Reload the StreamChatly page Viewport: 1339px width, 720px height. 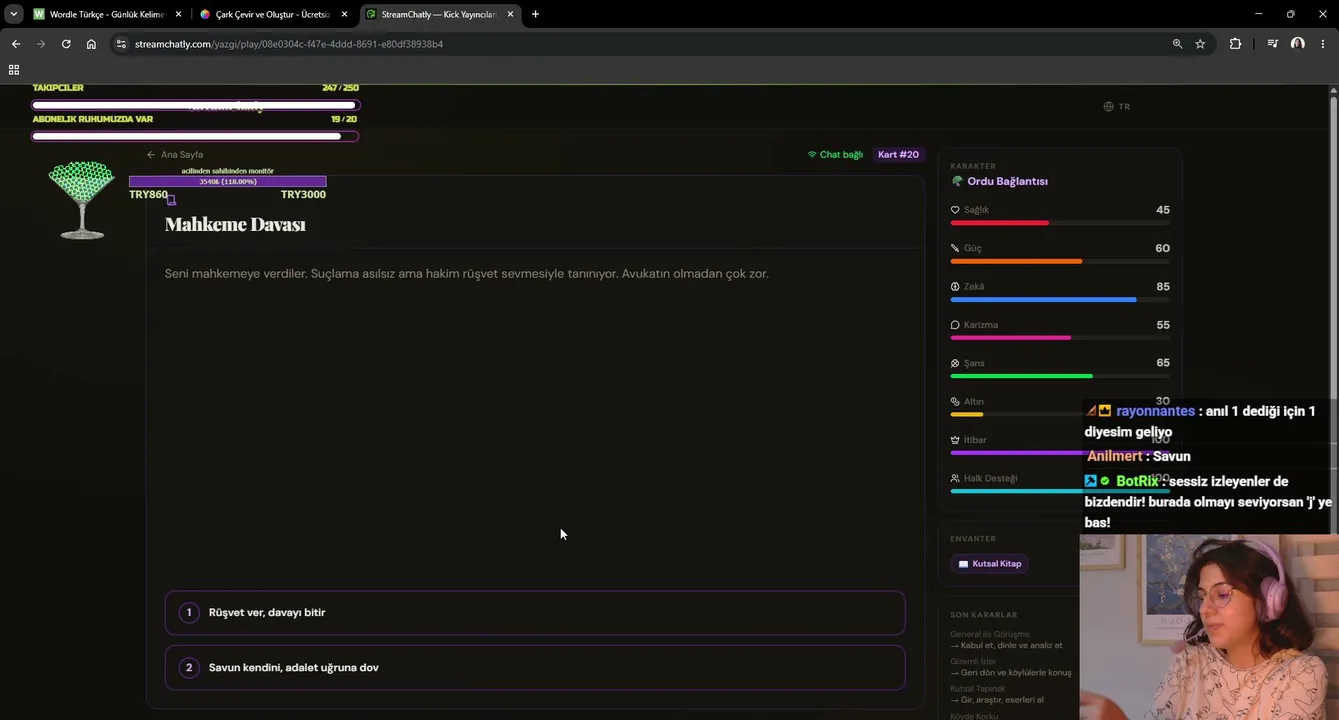(66, 44)
